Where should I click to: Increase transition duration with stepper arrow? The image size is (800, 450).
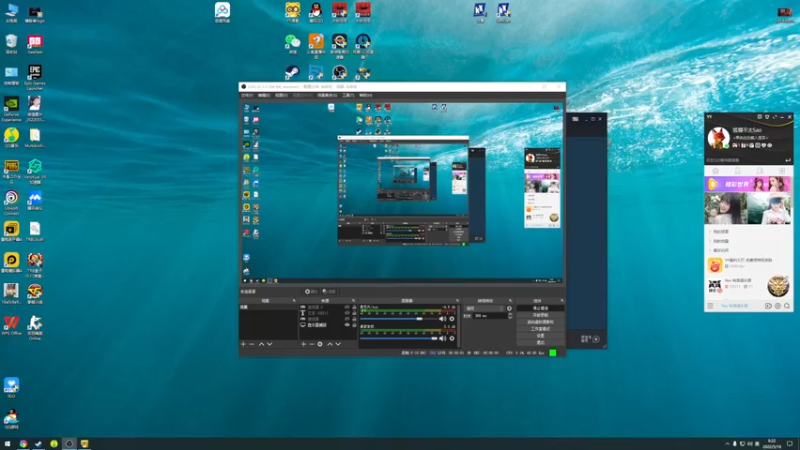coord(510,314)
